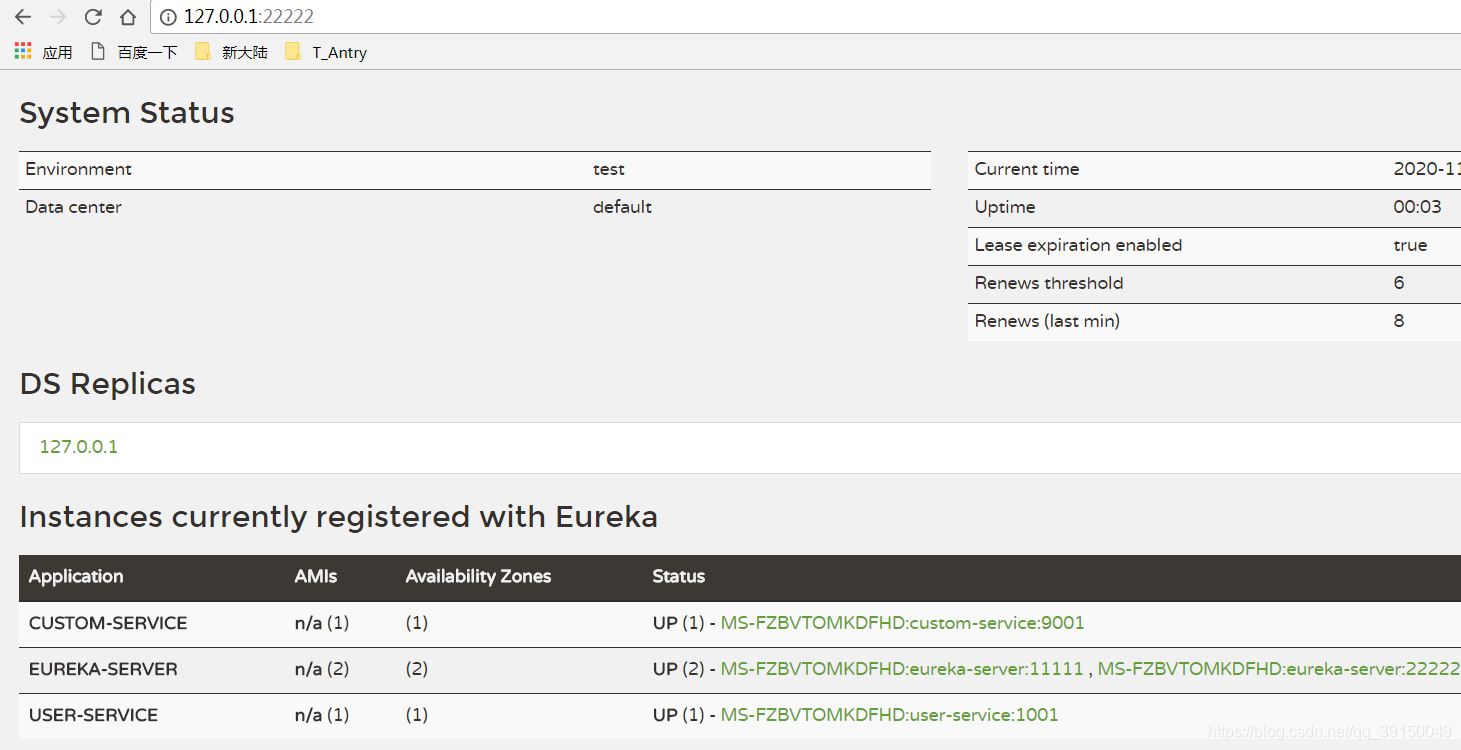Select the Renews (last min) label

[x=1047, y=321]
